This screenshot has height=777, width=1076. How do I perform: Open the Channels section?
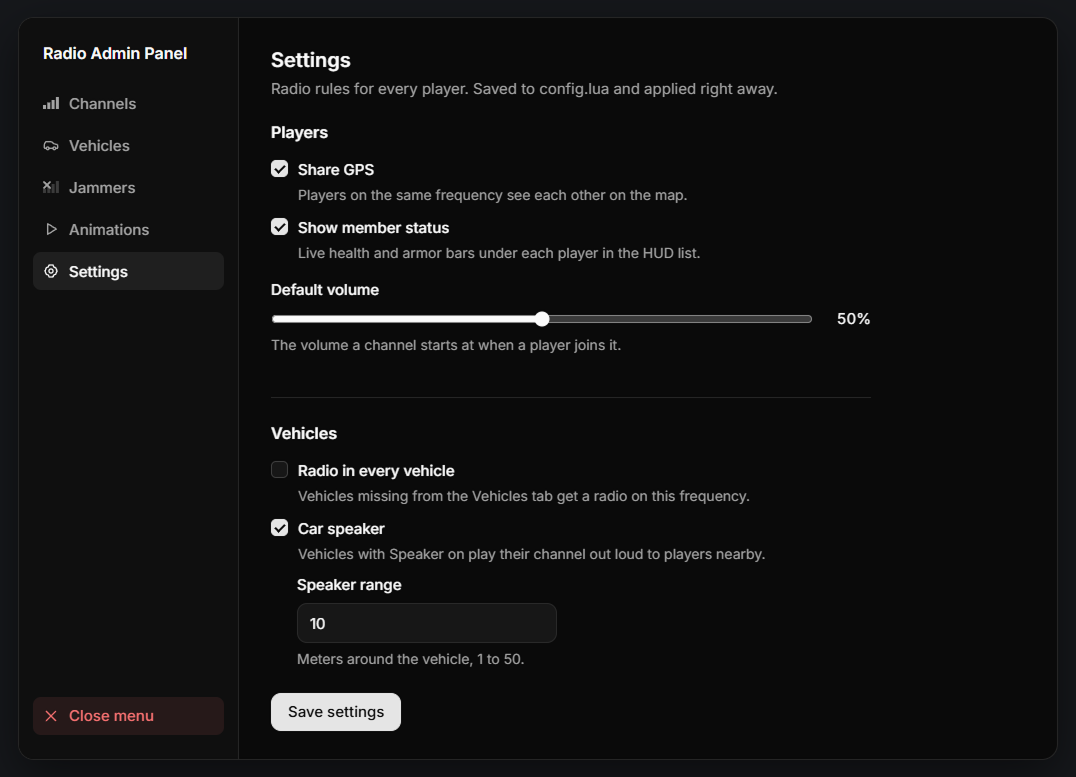pos(128,104)
